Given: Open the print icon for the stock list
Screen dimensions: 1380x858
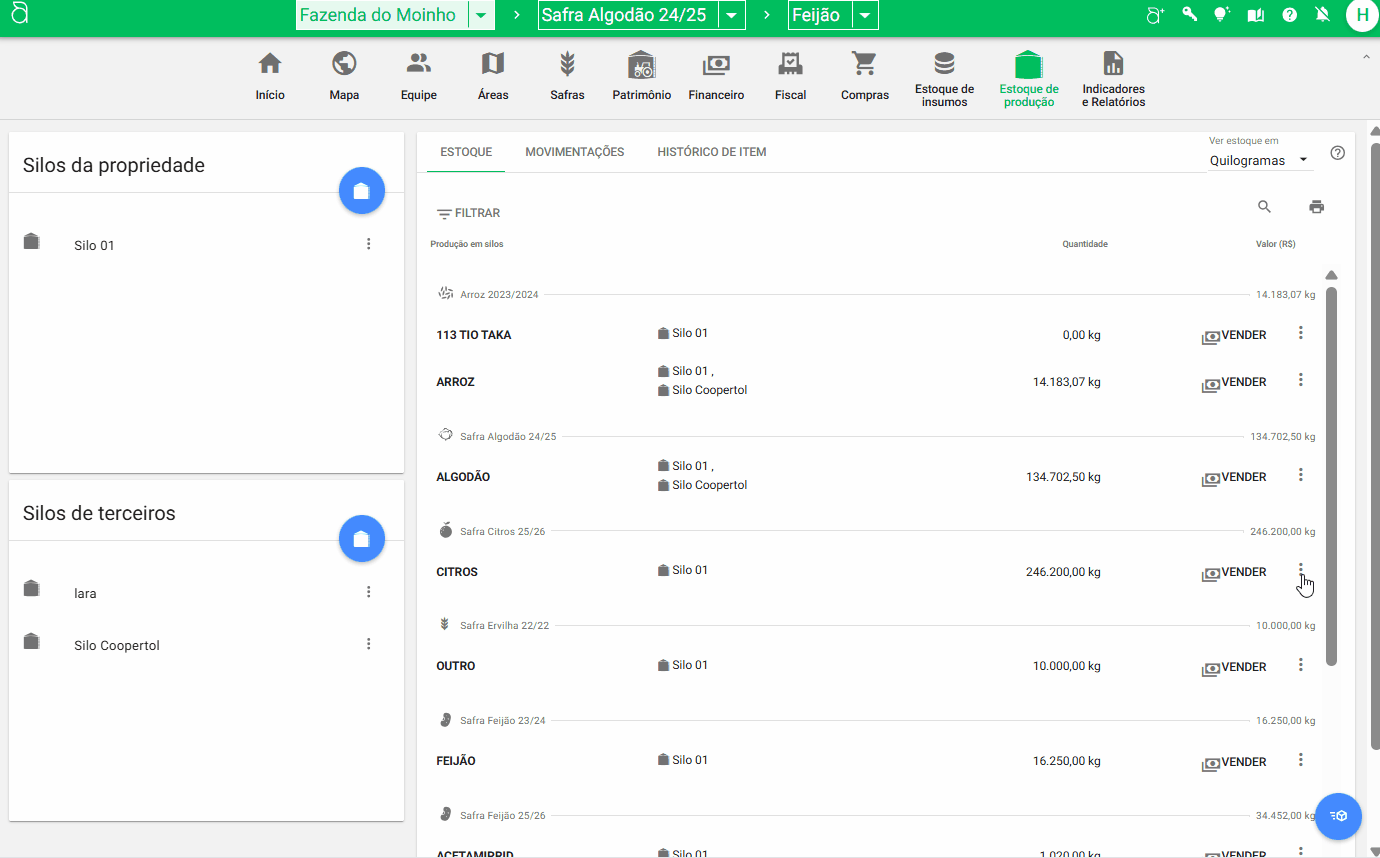Looking at the screenshot, I should click(1316, 206).
